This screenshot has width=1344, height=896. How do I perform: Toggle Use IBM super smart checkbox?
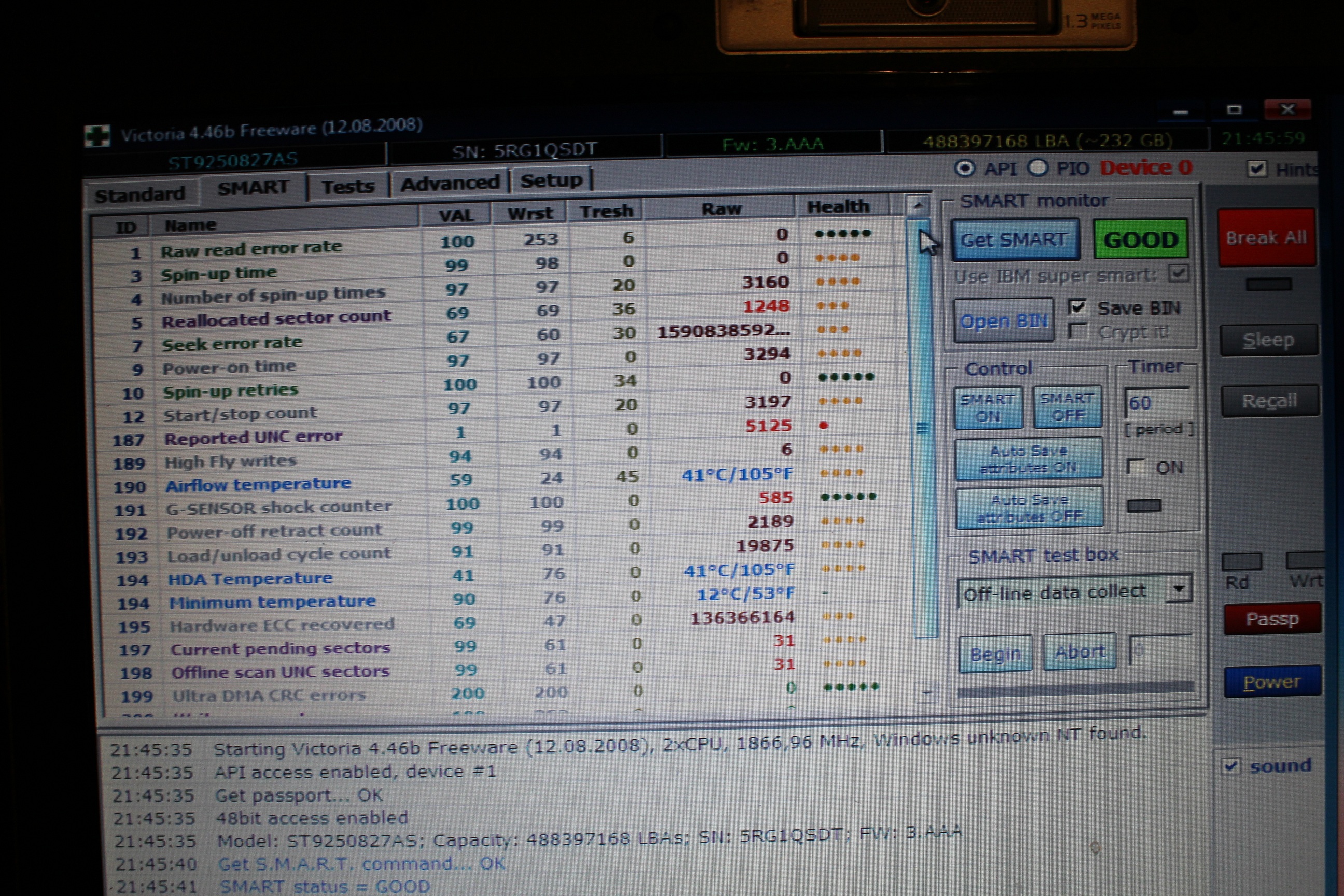(x=1179, y=274)
